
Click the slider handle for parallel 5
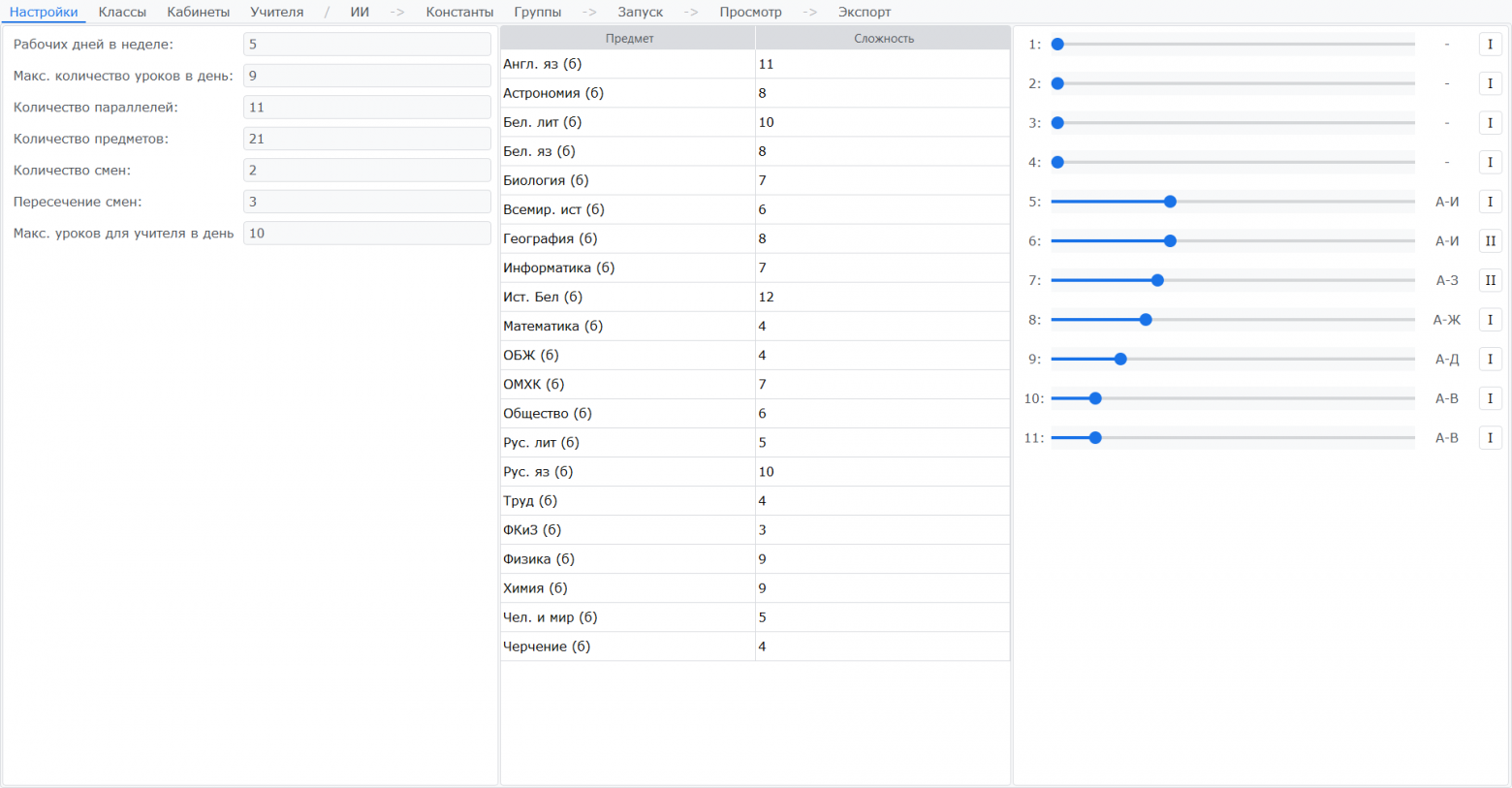click(x=1170, y=202)
